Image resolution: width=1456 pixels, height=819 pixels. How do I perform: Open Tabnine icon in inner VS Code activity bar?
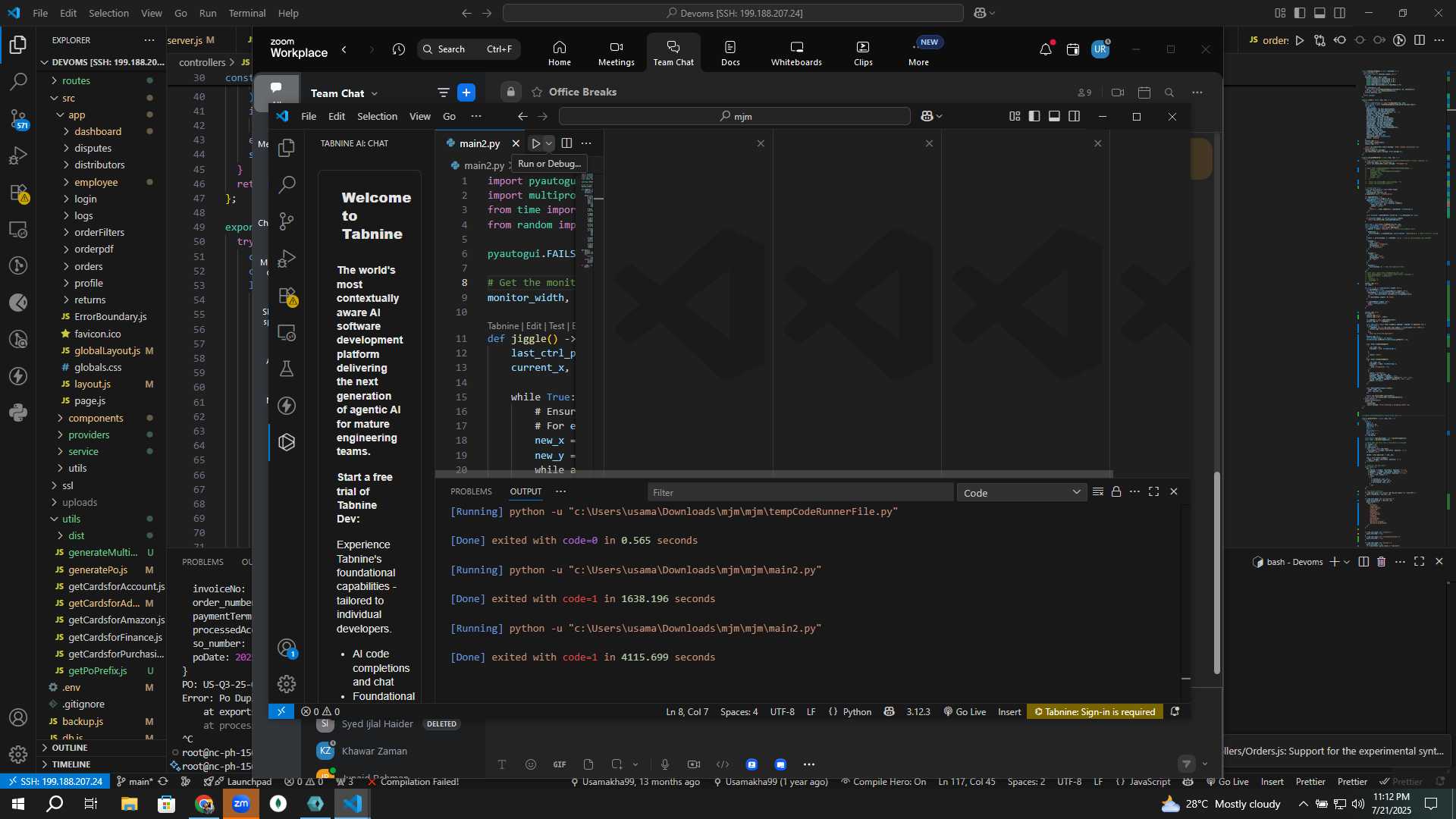287,442
